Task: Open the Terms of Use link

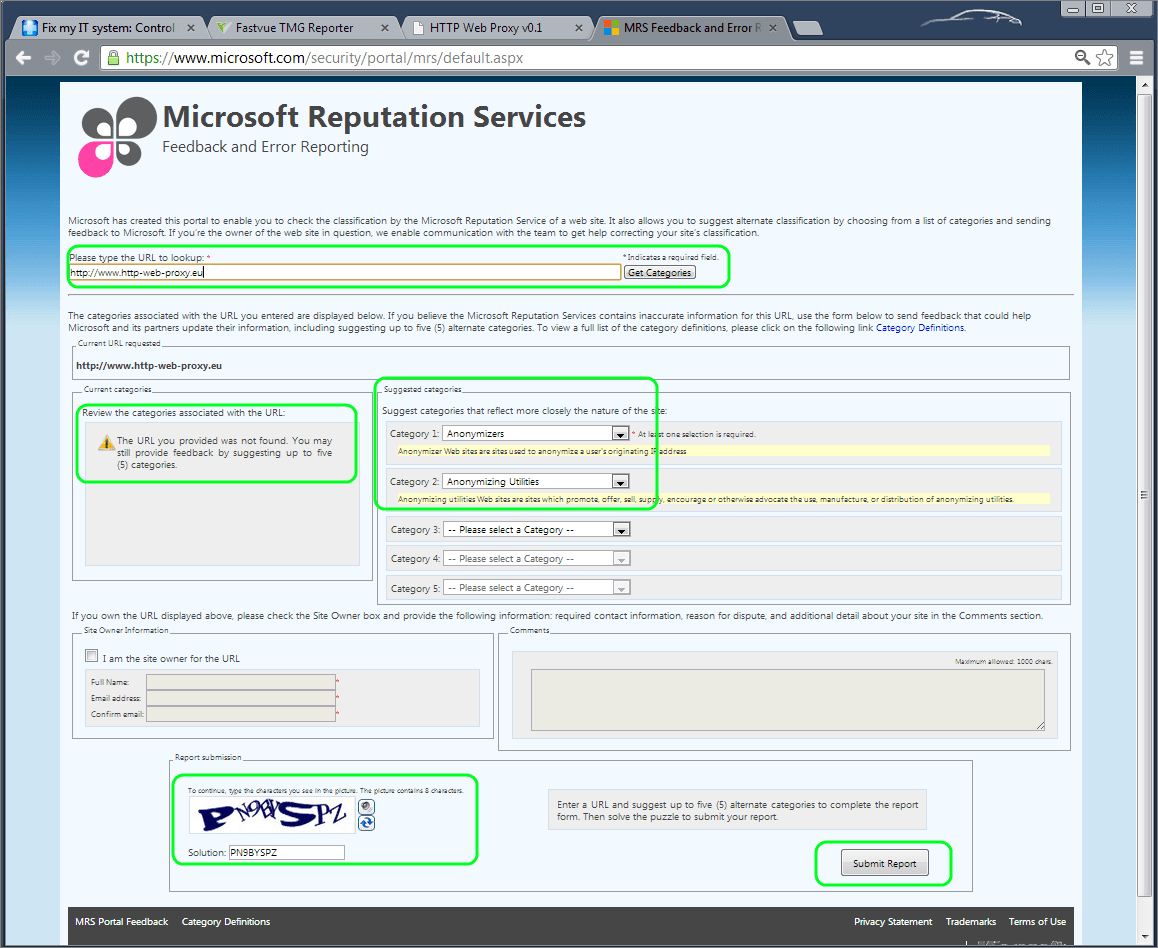Action: pos(1037,921)
